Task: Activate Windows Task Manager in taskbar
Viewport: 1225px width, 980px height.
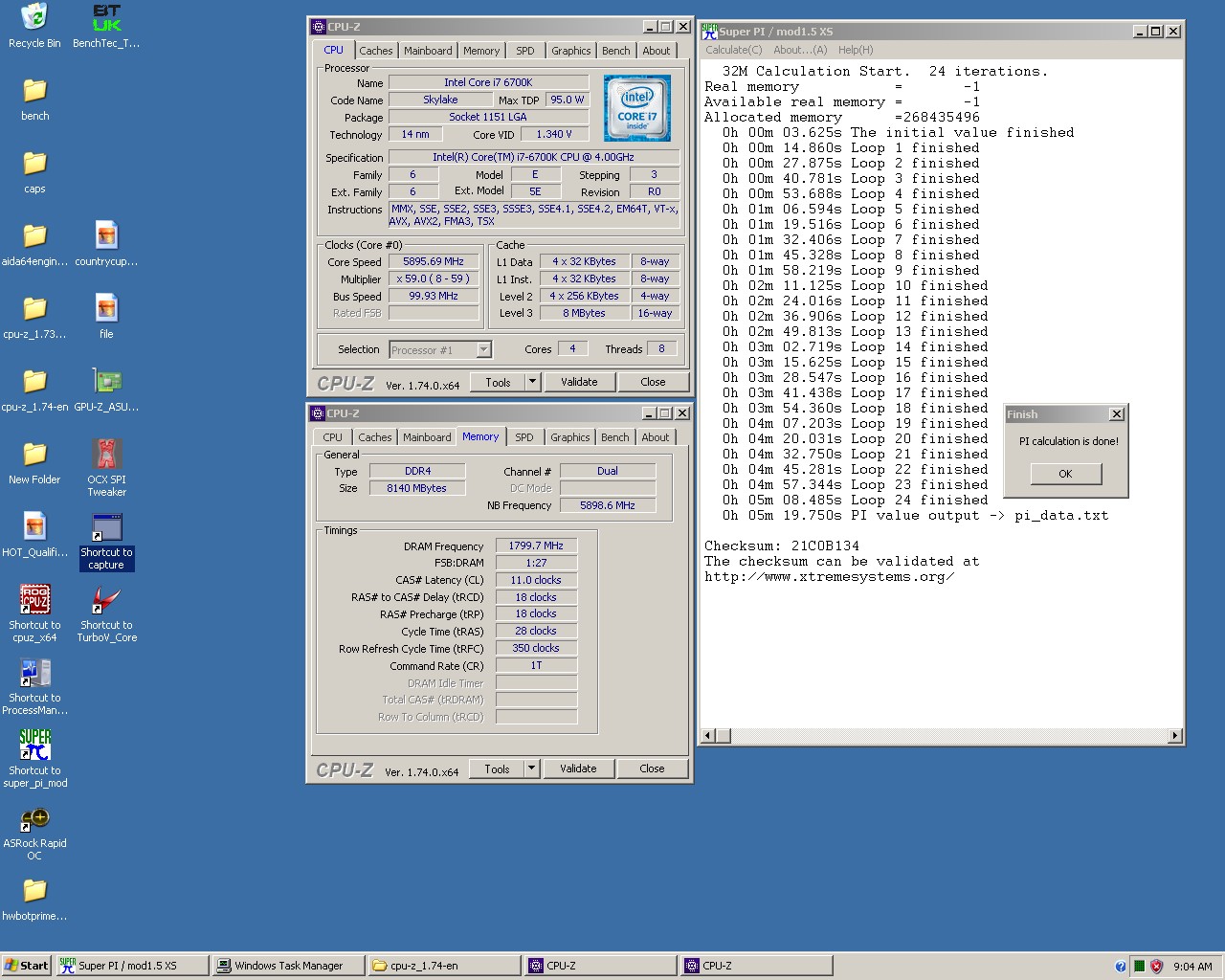Action: click(x=288, y=966)
